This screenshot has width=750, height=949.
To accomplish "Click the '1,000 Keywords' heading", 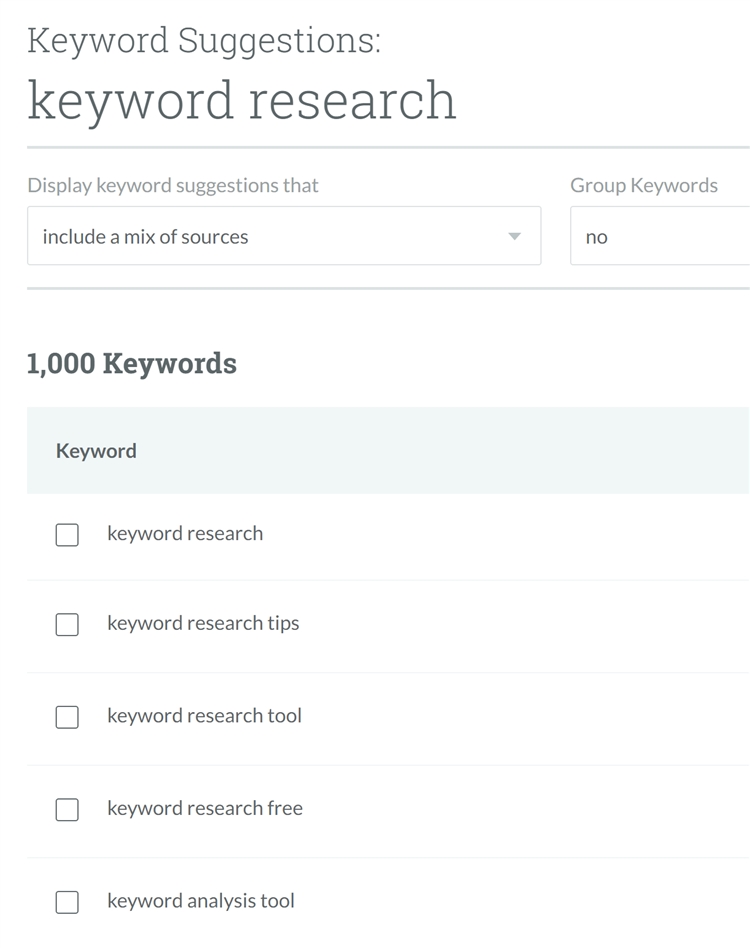I will point(132,363).
